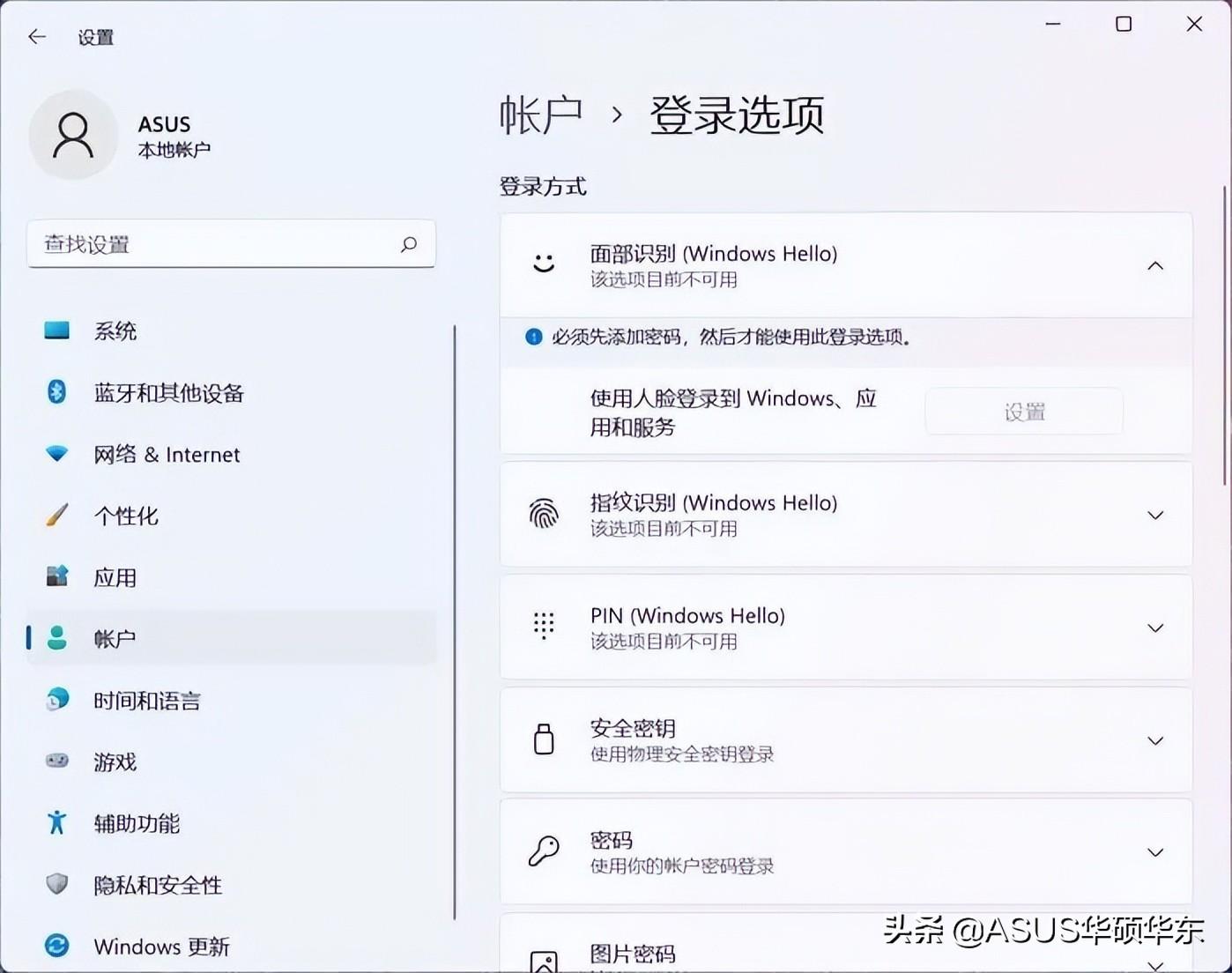1232x973 pixels.
Task: Click the PIN dots keypad icon
Action: pos(544,627)
